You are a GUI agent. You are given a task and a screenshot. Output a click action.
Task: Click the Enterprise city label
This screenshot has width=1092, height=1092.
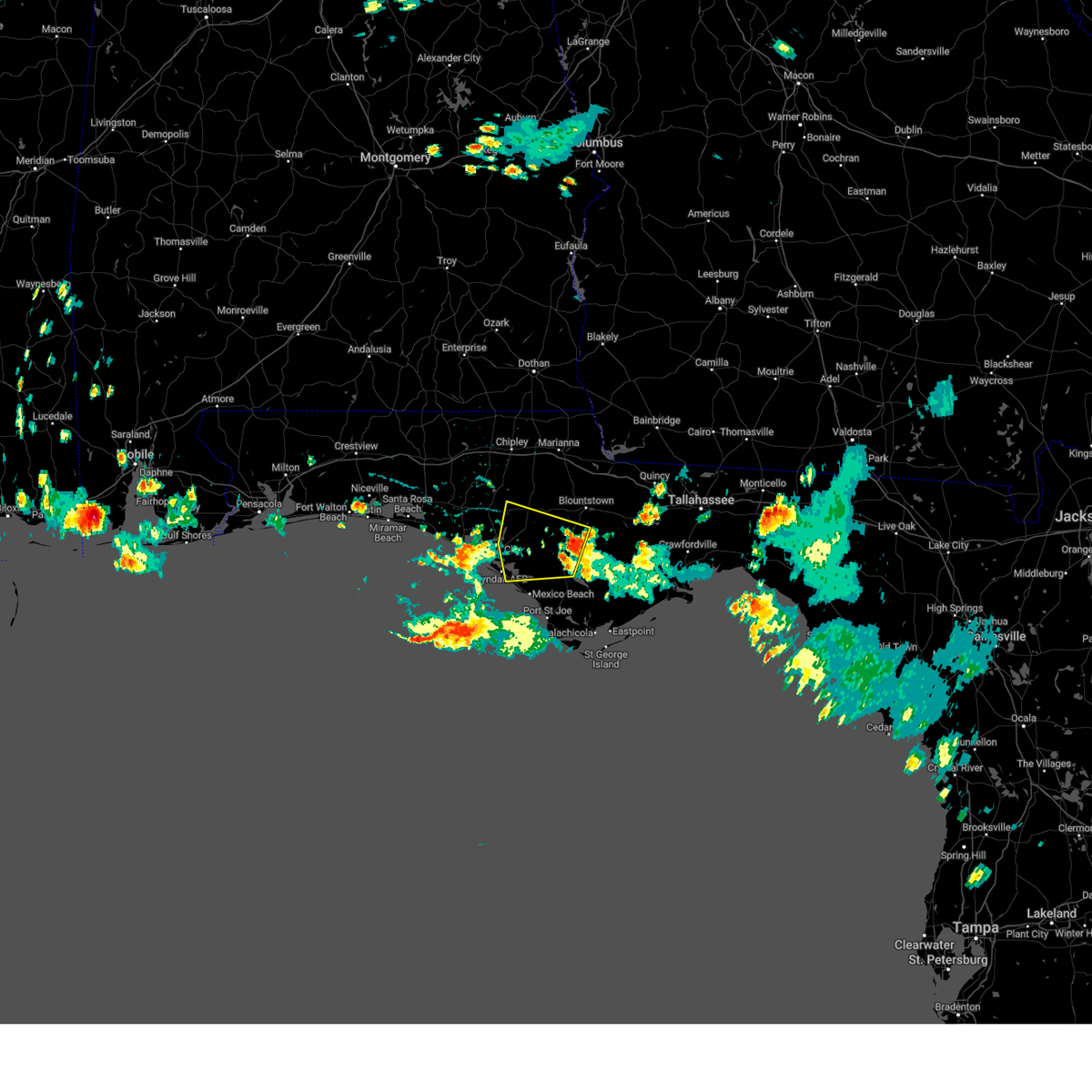click(x=464, y=348)
